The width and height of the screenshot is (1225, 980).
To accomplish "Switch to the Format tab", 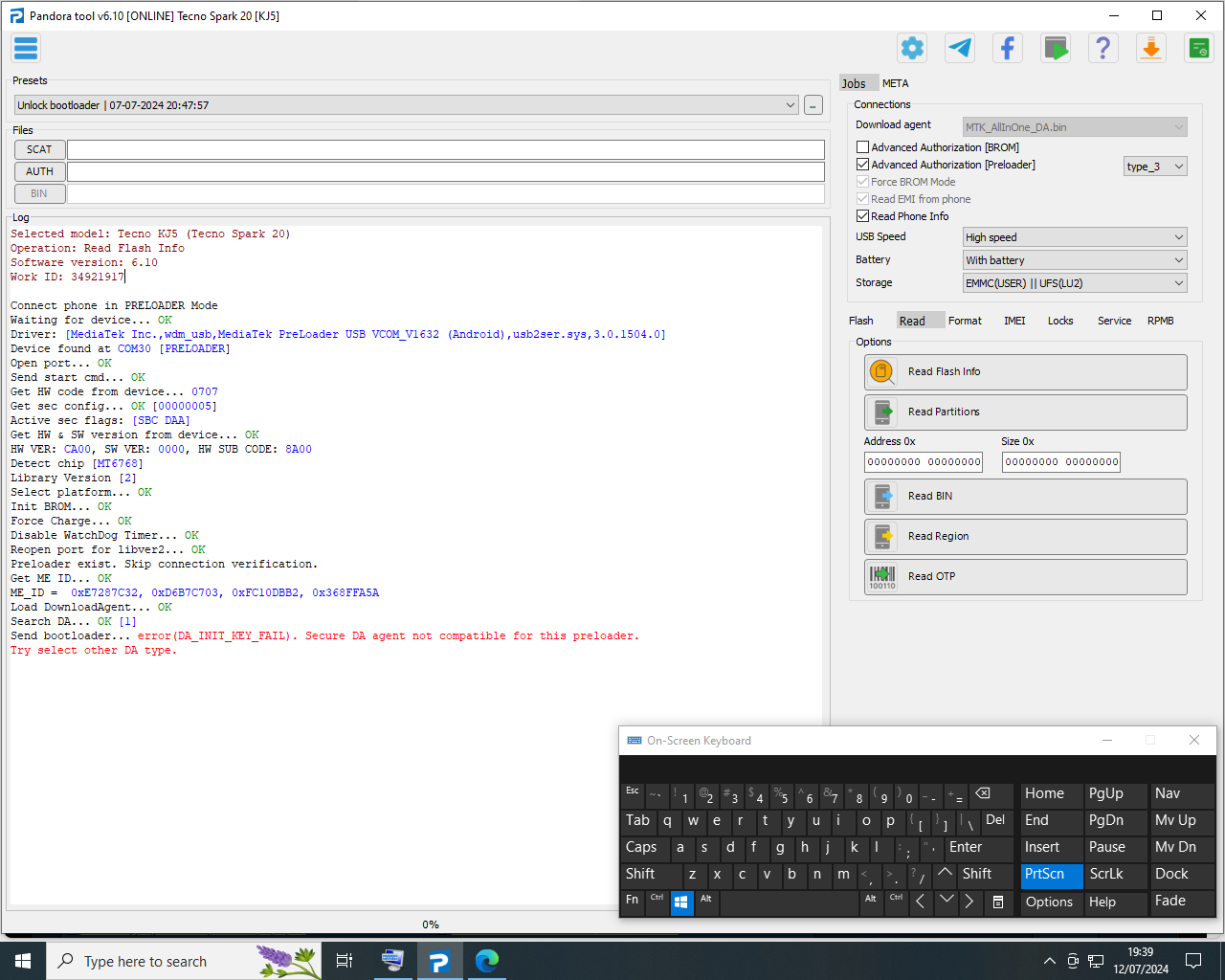I will pos(965,321).
